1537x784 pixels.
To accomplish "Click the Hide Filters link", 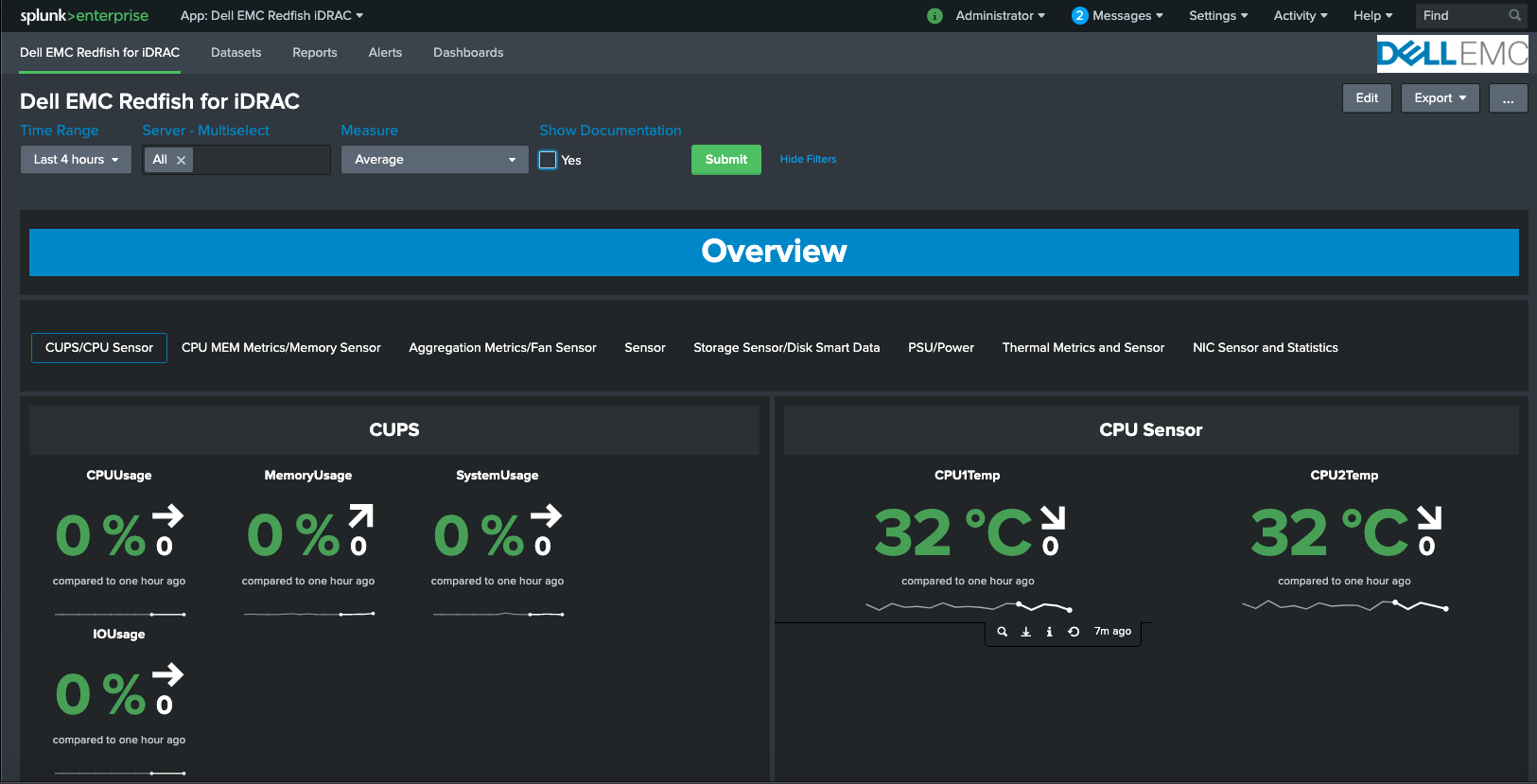I will coord(808,160).
